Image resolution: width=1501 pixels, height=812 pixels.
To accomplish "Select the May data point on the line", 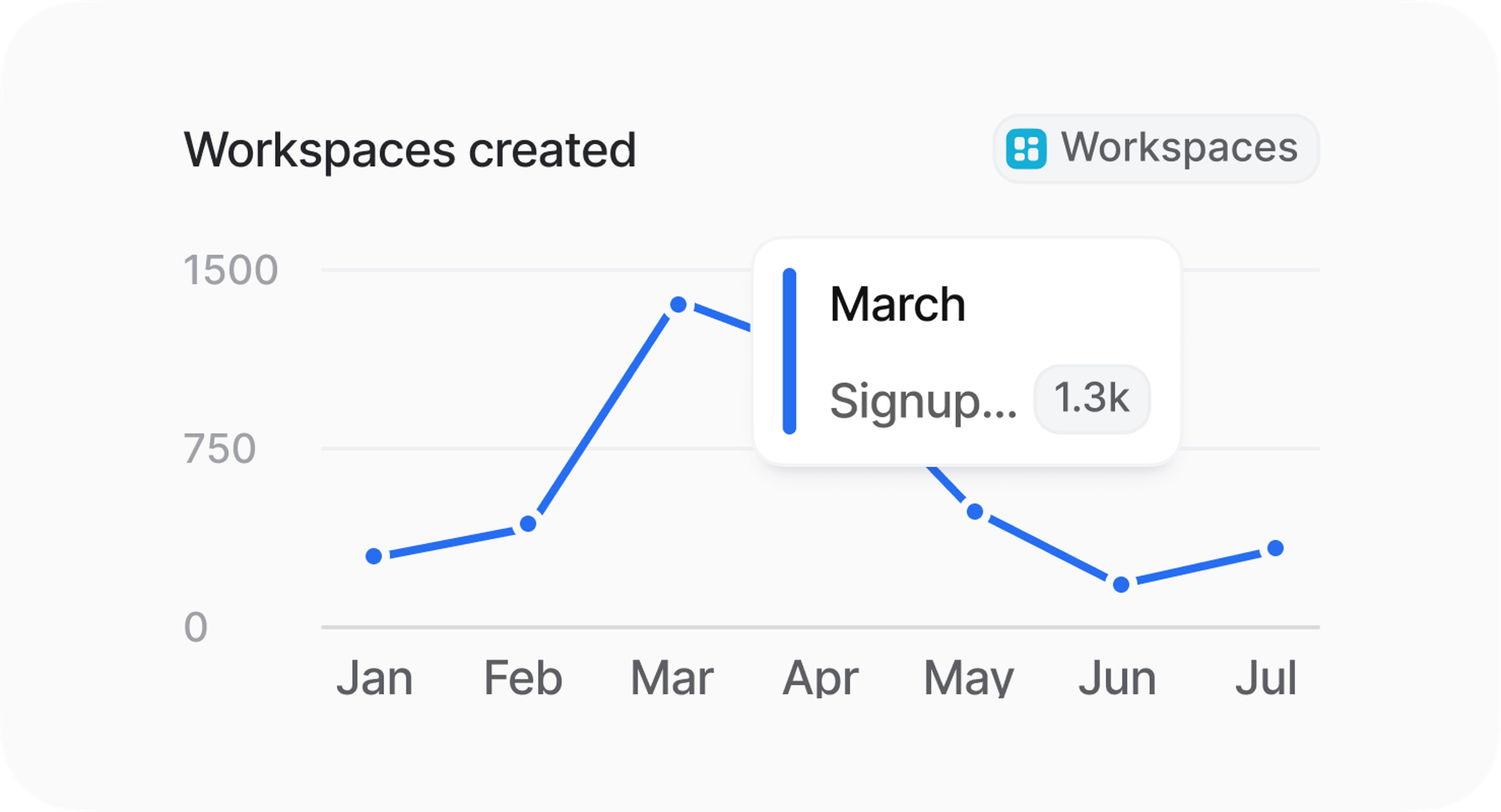I will [x=975, y=512].
